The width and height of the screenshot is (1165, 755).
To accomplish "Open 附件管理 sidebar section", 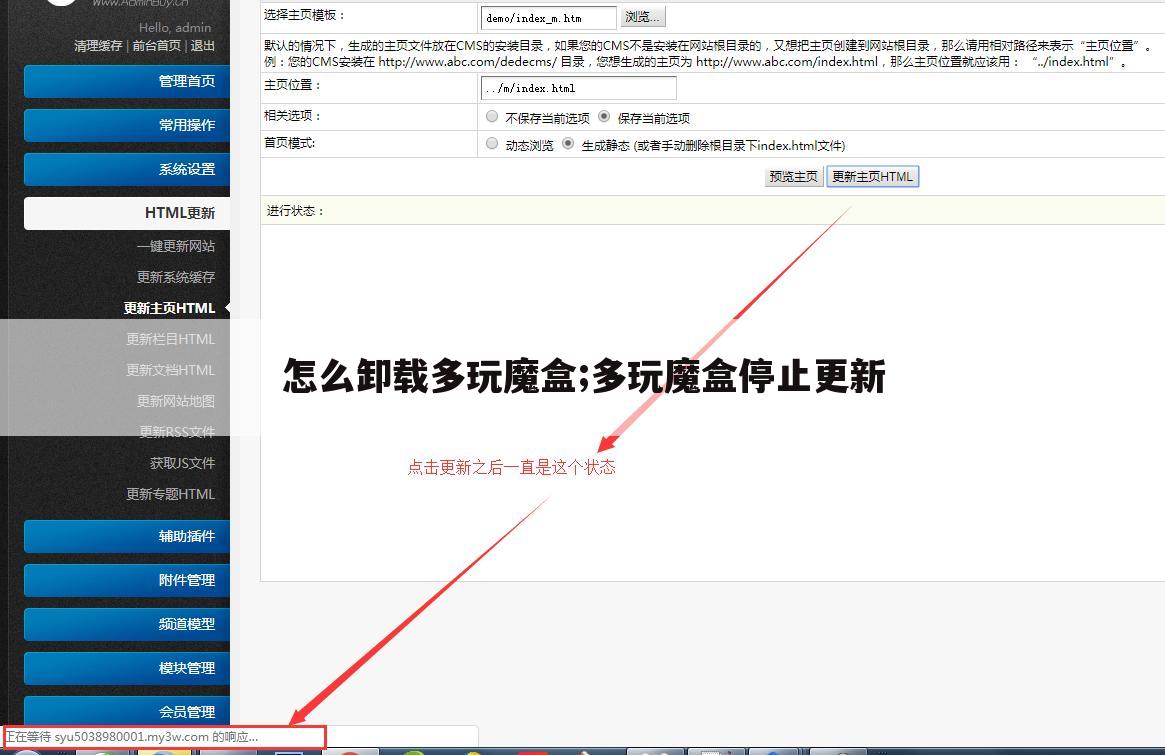I will (127, 580).
